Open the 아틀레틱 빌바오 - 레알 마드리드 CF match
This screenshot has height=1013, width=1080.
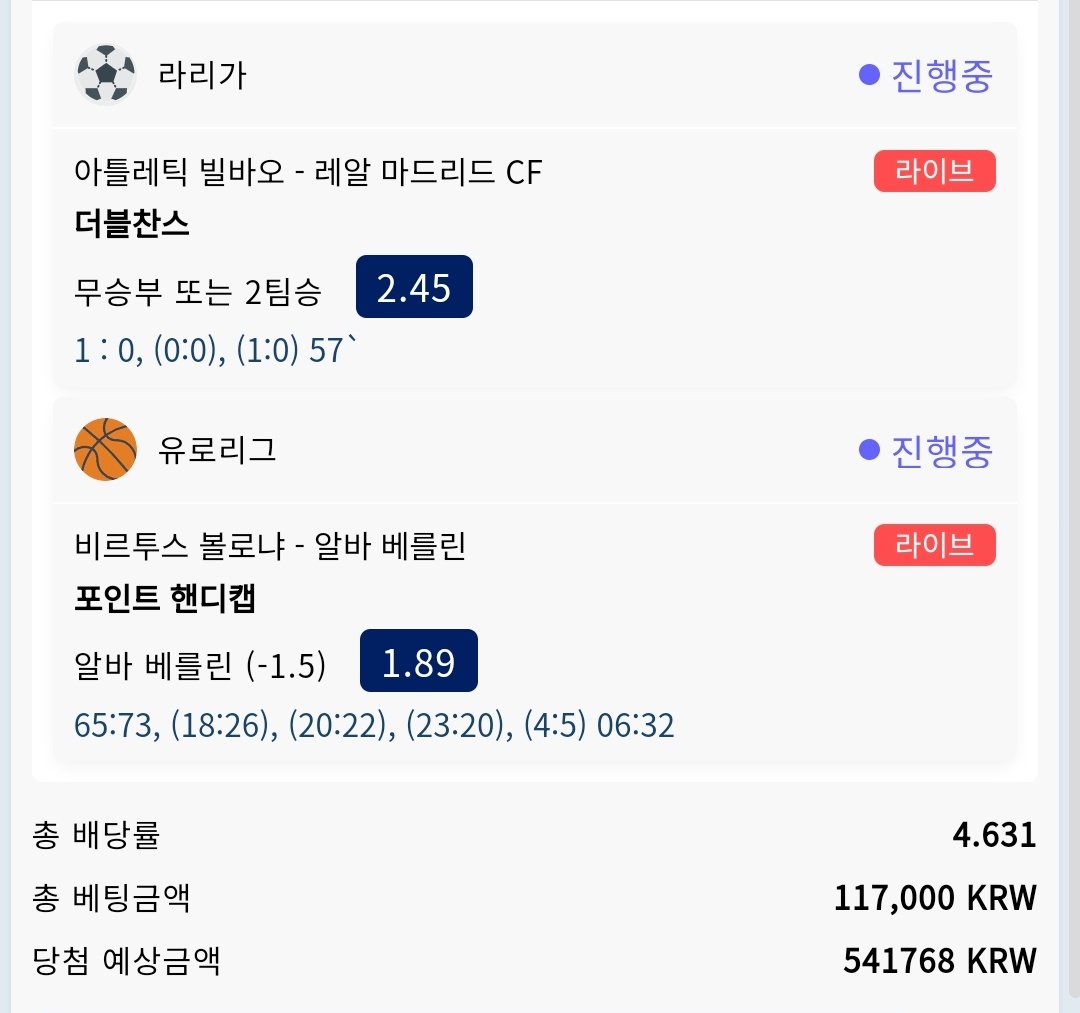(308, 173)
